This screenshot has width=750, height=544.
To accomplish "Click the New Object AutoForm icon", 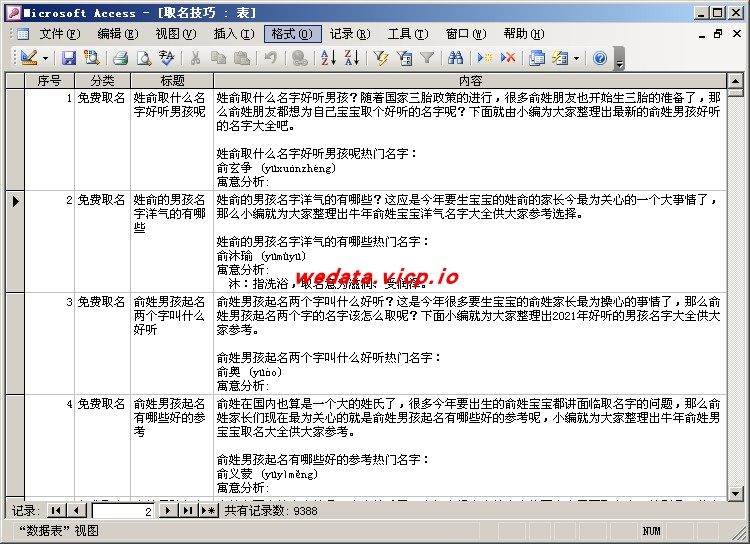I will (560, 58).
